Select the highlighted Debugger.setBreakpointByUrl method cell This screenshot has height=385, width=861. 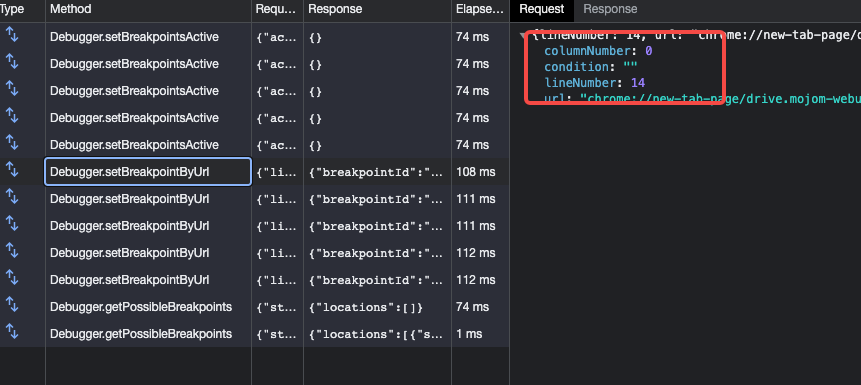pos(148,171)
